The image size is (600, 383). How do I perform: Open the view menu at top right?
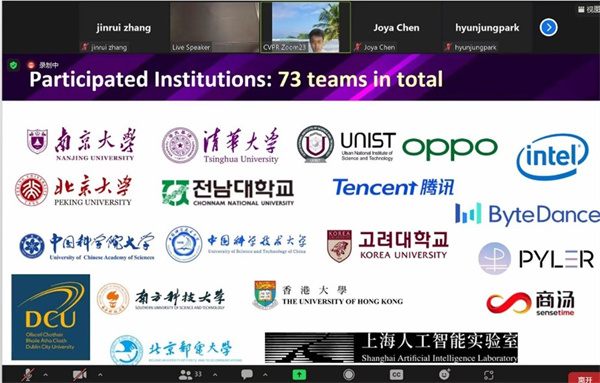tap(589, 9)
